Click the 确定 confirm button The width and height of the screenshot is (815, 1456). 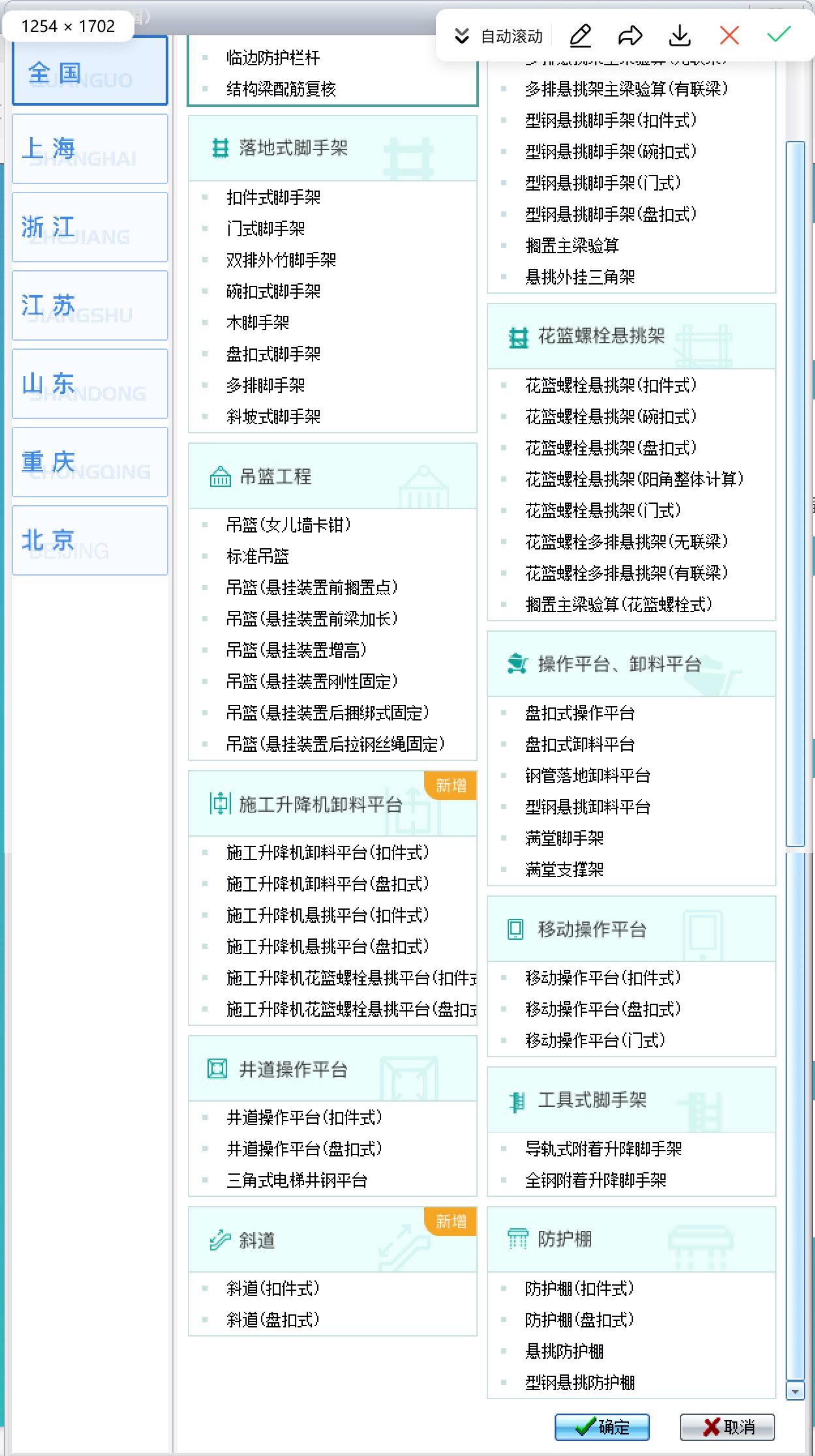click(602, 1427)
